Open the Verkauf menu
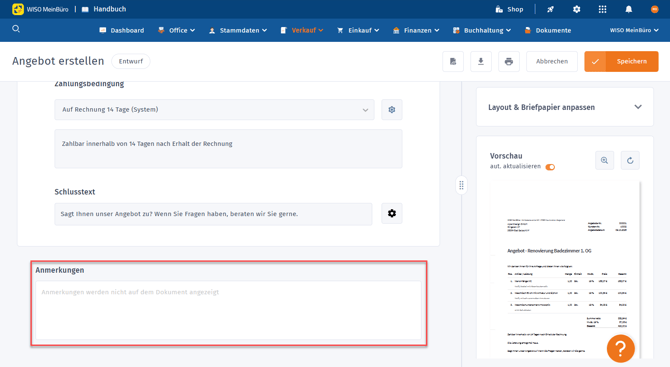 (302, 30)
